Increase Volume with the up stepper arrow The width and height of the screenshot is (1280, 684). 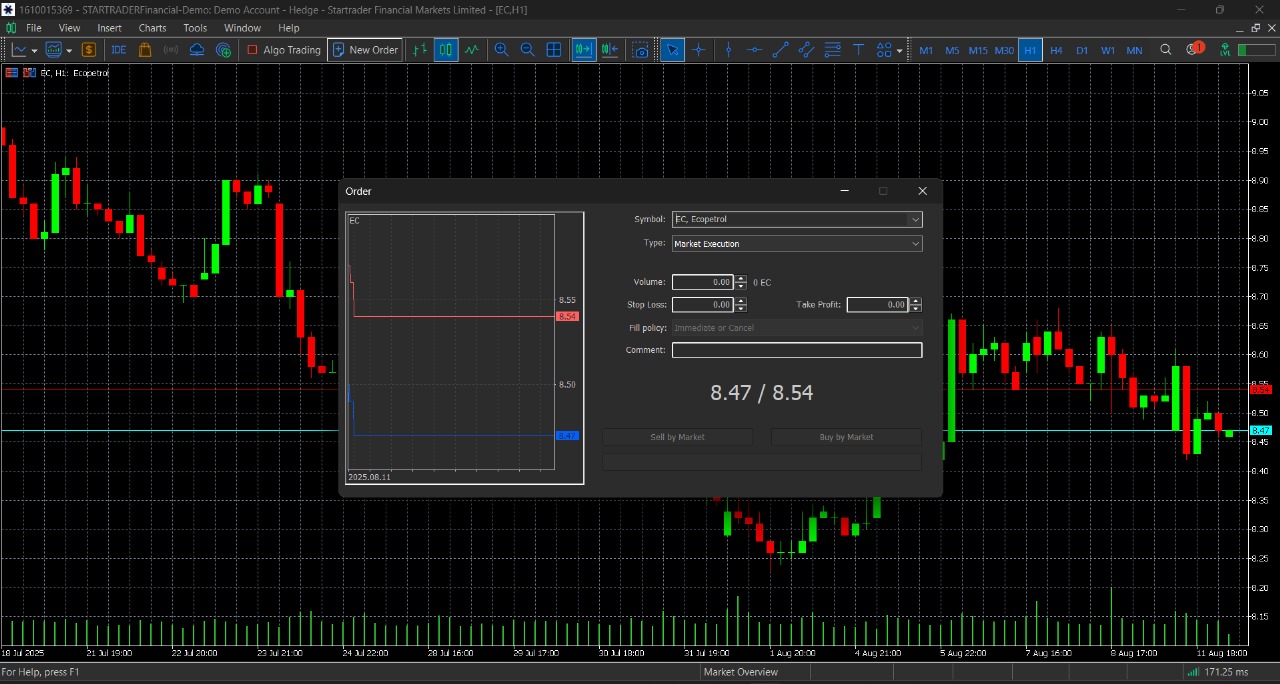[x=740, y=278]
